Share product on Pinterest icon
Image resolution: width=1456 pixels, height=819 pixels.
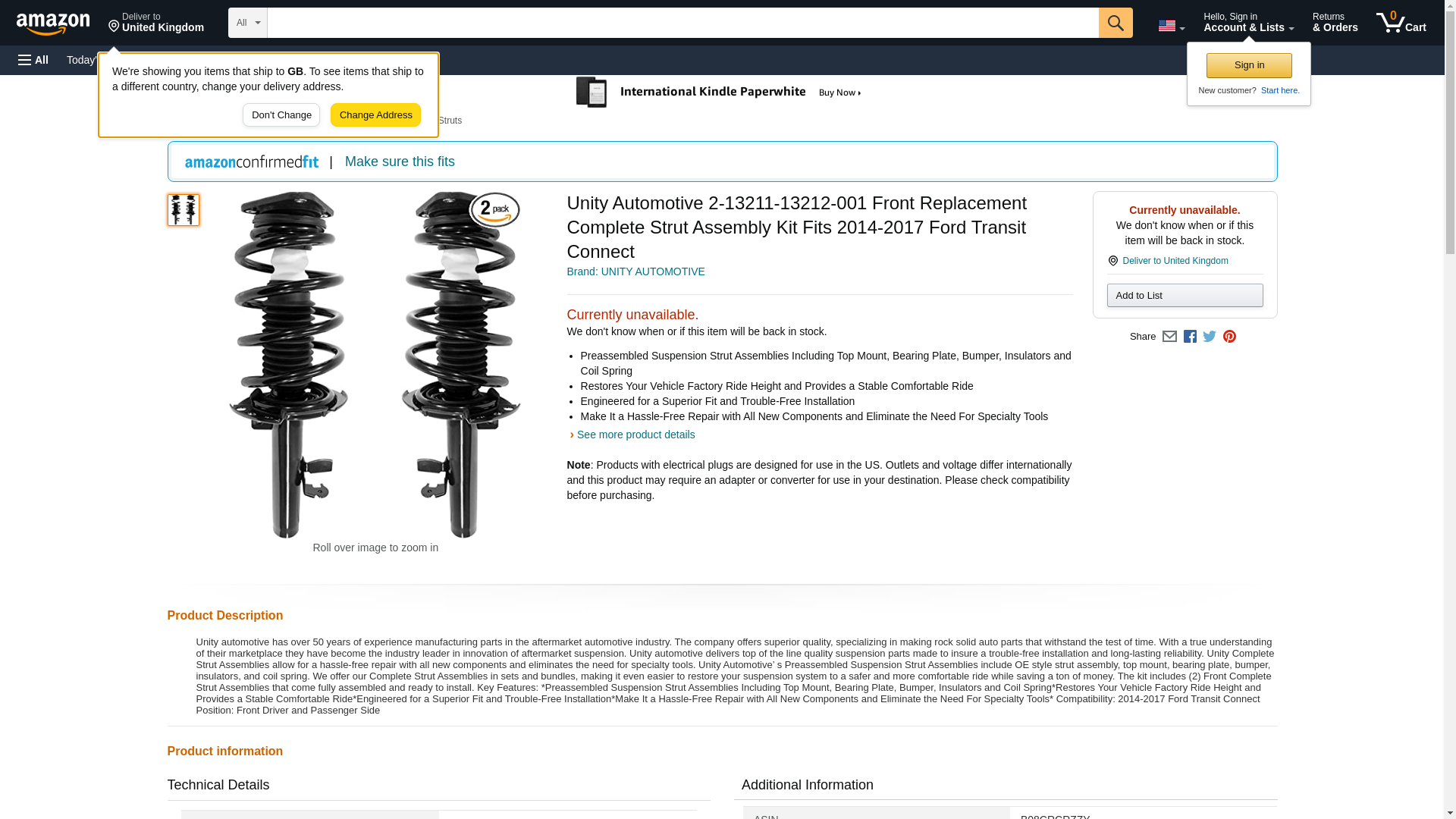pyautogui.click(x=1229, y=337)
